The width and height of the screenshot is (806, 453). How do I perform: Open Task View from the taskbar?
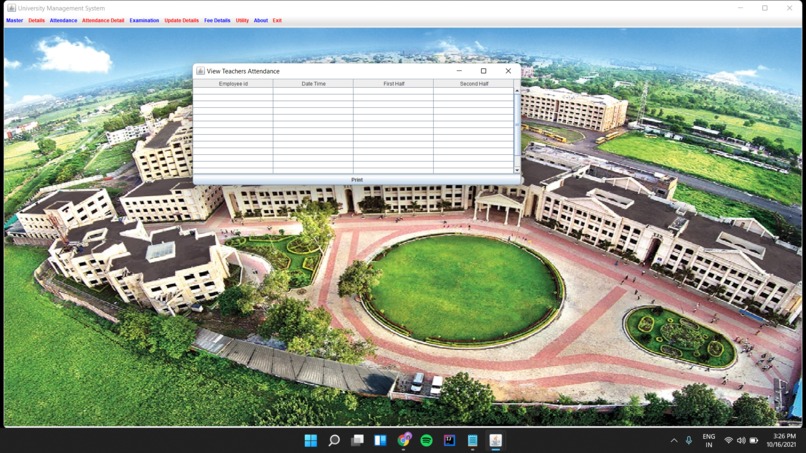tap(357, 440)
